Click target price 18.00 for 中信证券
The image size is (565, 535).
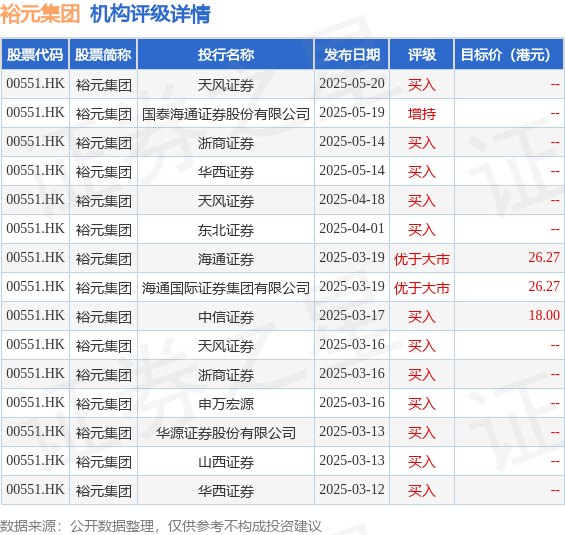click(544, 316)
